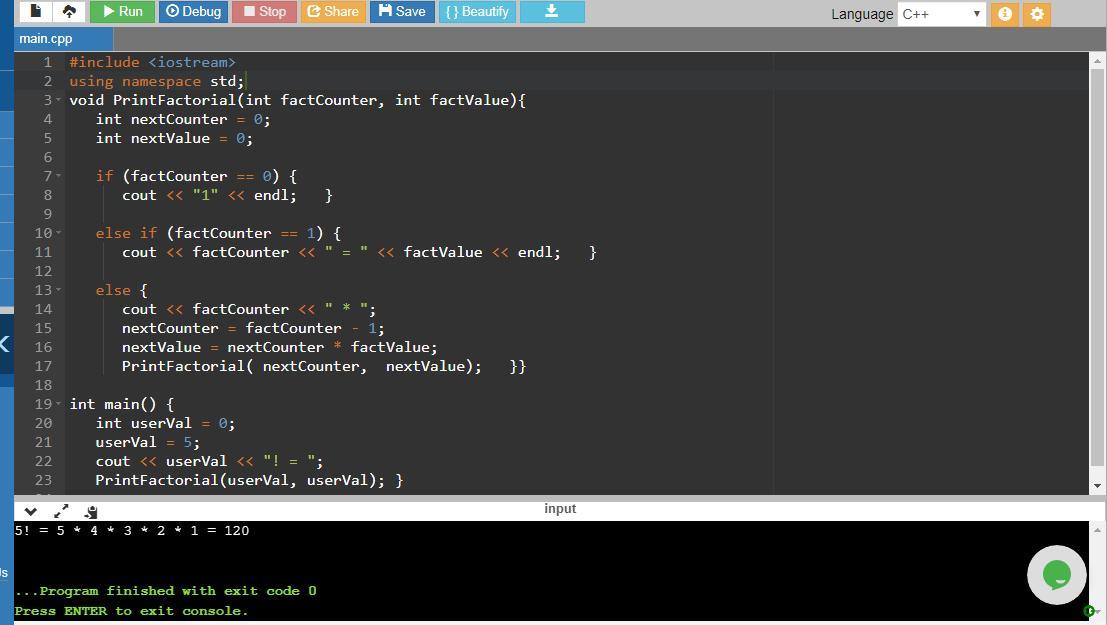Image resolution: width=1107 pixels, height=625 pixels.
Task: Click the cloud upload file icon
Action: [x=69, y=12]
